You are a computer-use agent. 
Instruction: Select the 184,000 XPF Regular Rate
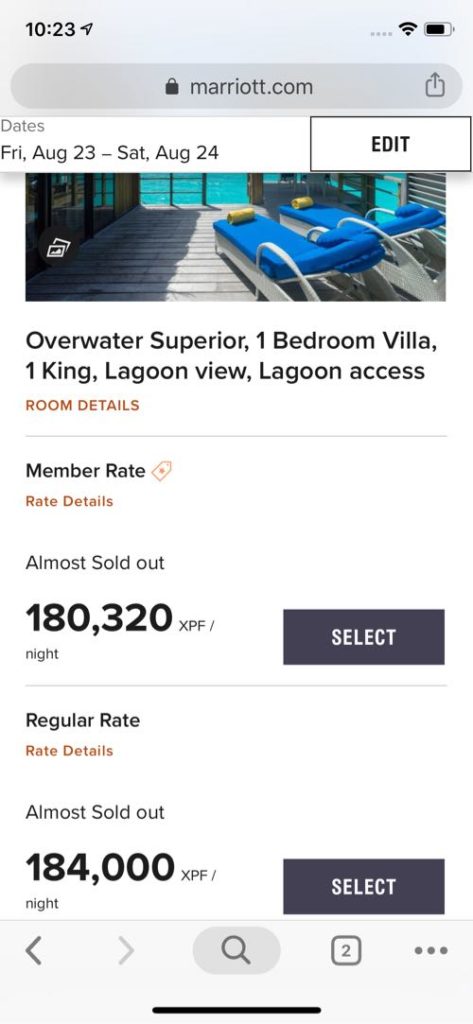(x=364, y=886)
